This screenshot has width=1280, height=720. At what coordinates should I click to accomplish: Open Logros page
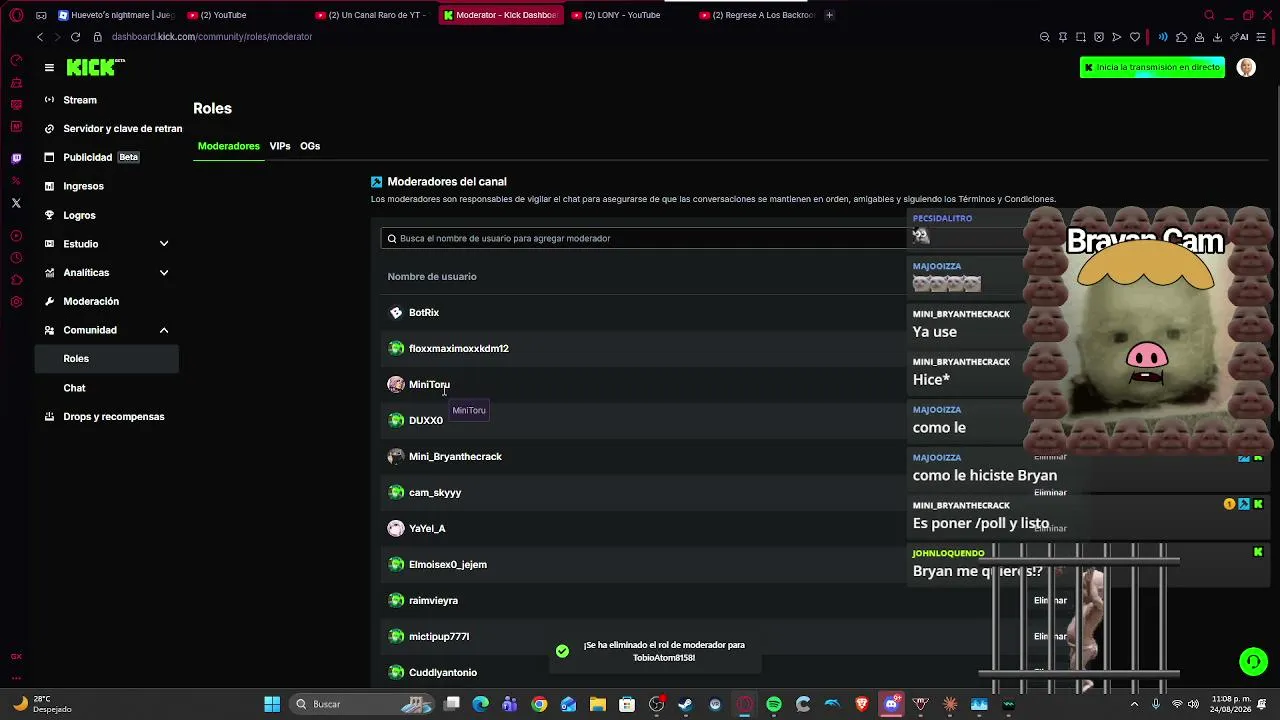pyautogui.click(x=79, y=215)
